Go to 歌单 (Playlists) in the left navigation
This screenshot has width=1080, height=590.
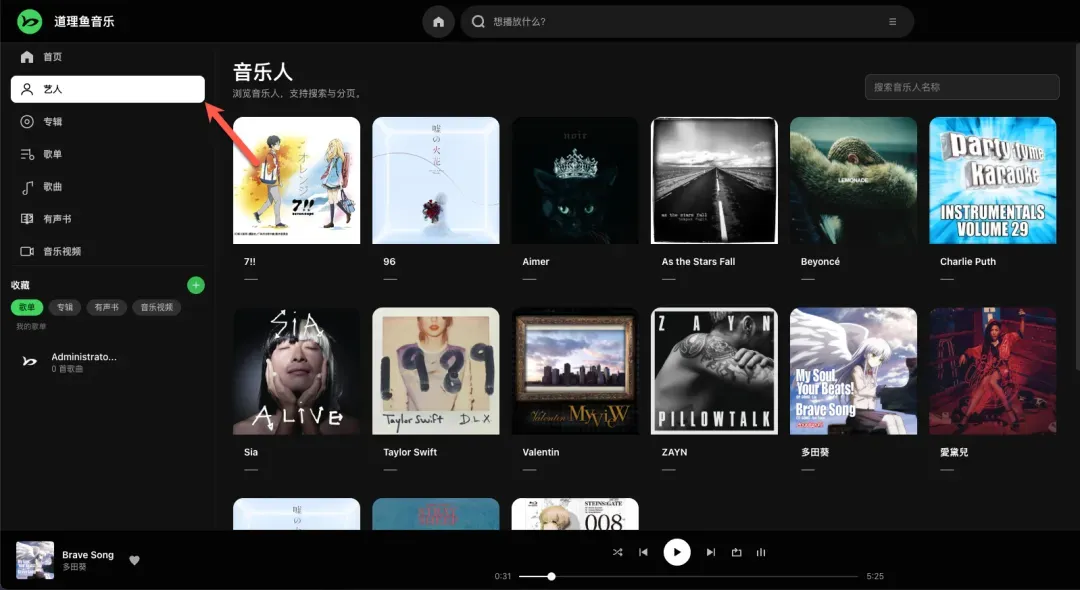pos(52,154)
